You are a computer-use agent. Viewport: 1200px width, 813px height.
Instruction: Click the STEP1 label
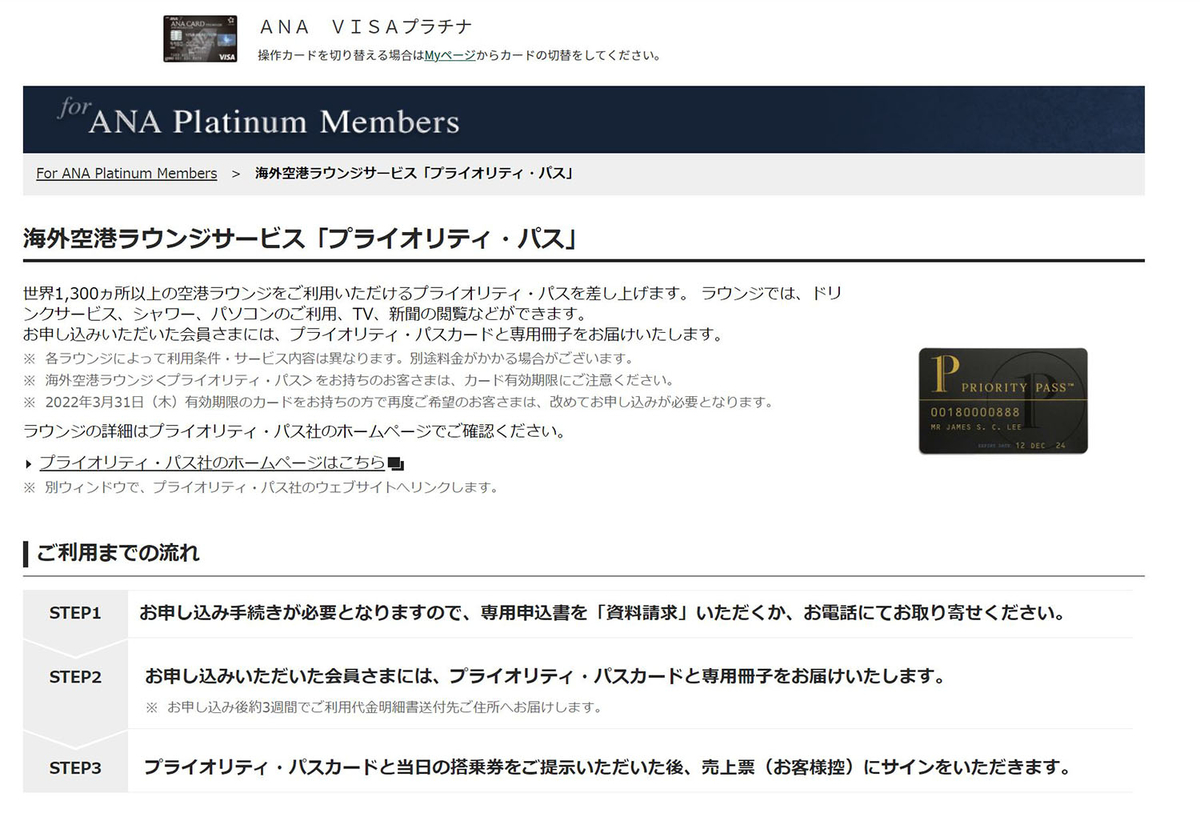click(76, 613)
